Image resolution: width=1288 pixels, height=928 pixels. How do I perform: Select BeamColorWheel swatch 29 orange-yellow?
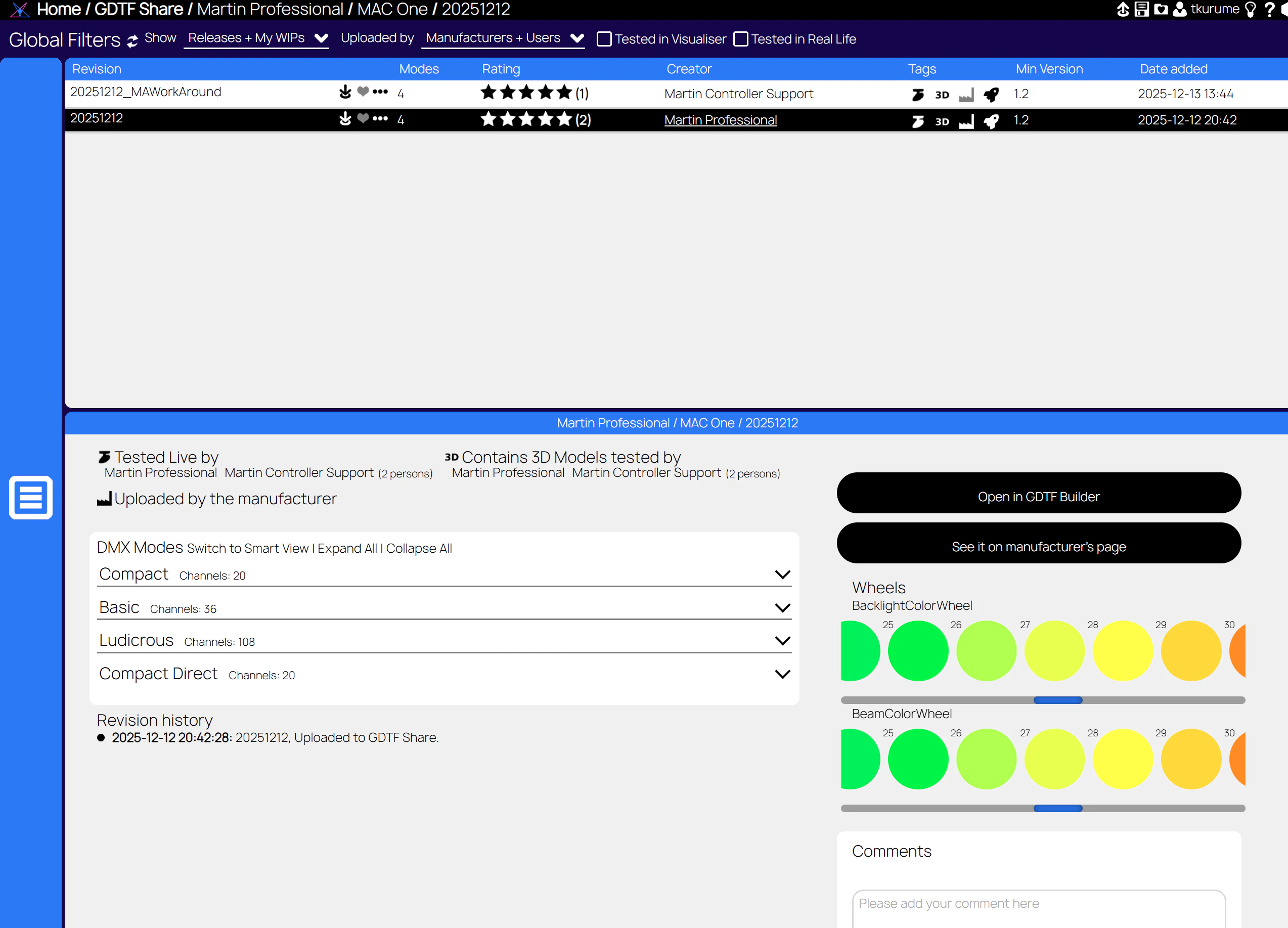coord(1191,759)
